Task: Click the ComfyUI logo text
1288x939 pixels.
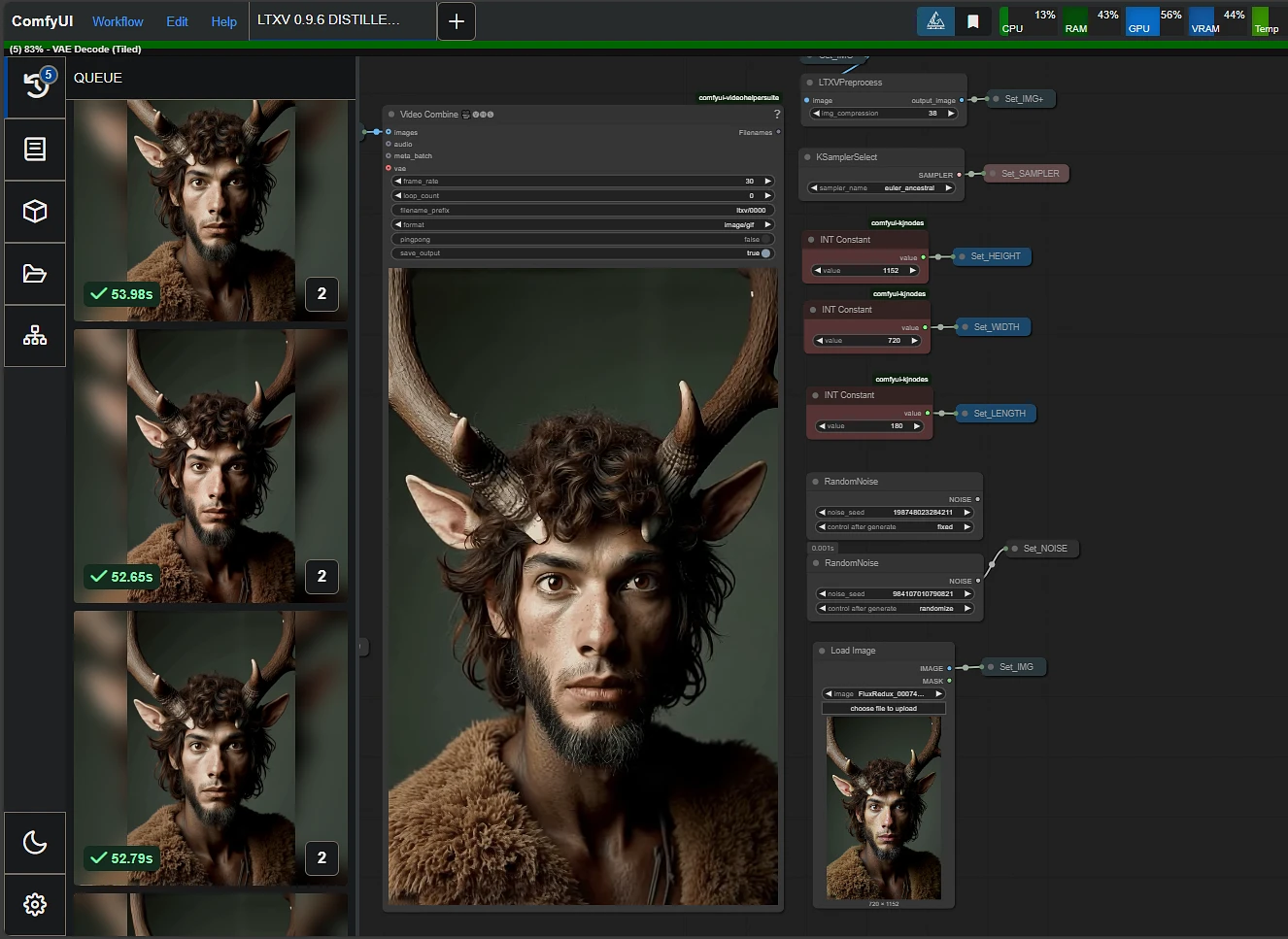Action: point(42,21)
